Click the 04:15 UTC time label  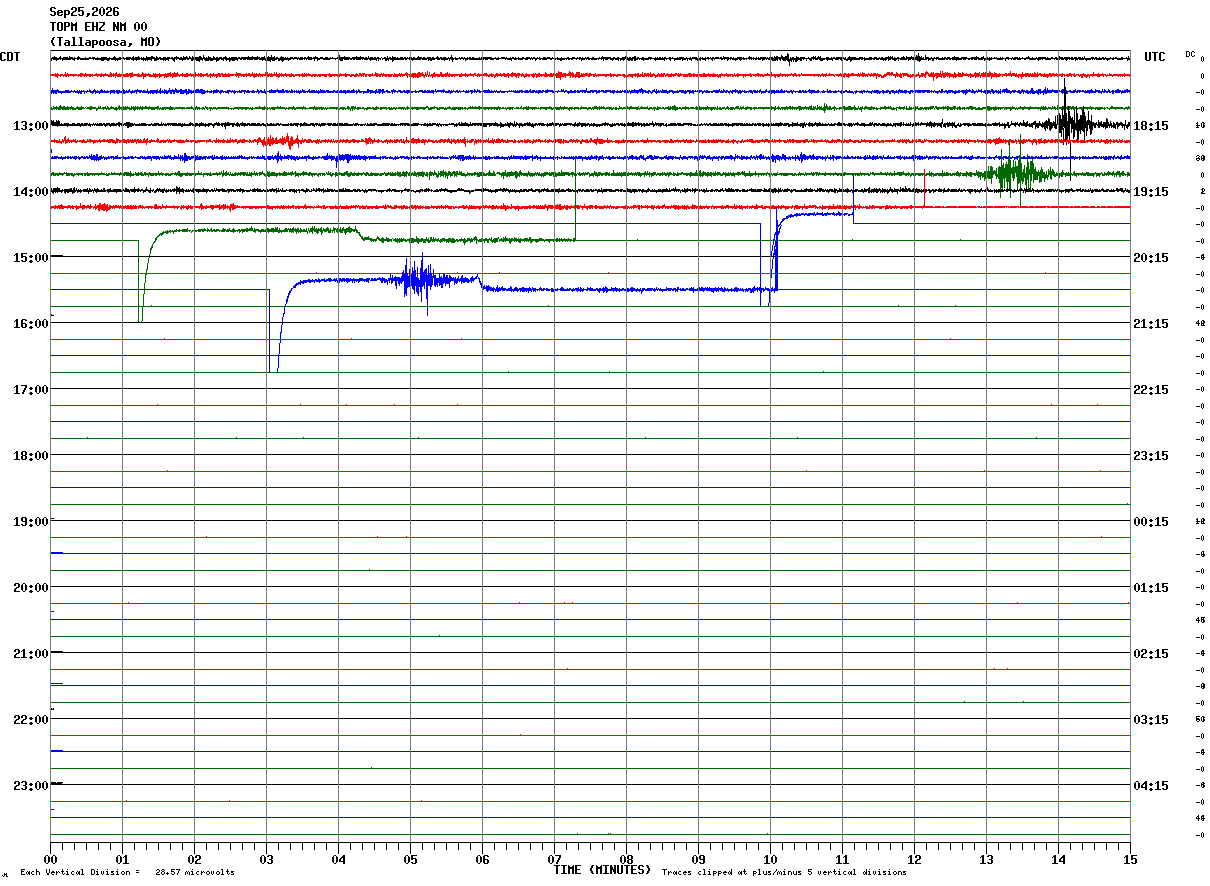pyautogui.click(x=1151, y=785)
